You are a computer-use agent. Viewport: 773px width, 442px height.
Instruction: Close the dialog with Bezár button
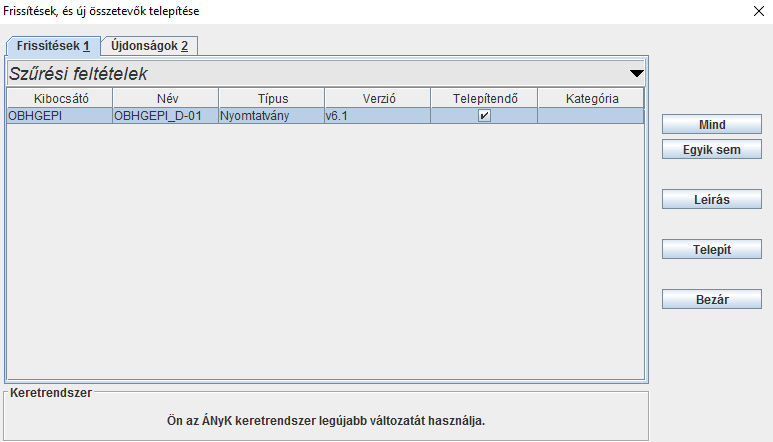click(712, 299)
